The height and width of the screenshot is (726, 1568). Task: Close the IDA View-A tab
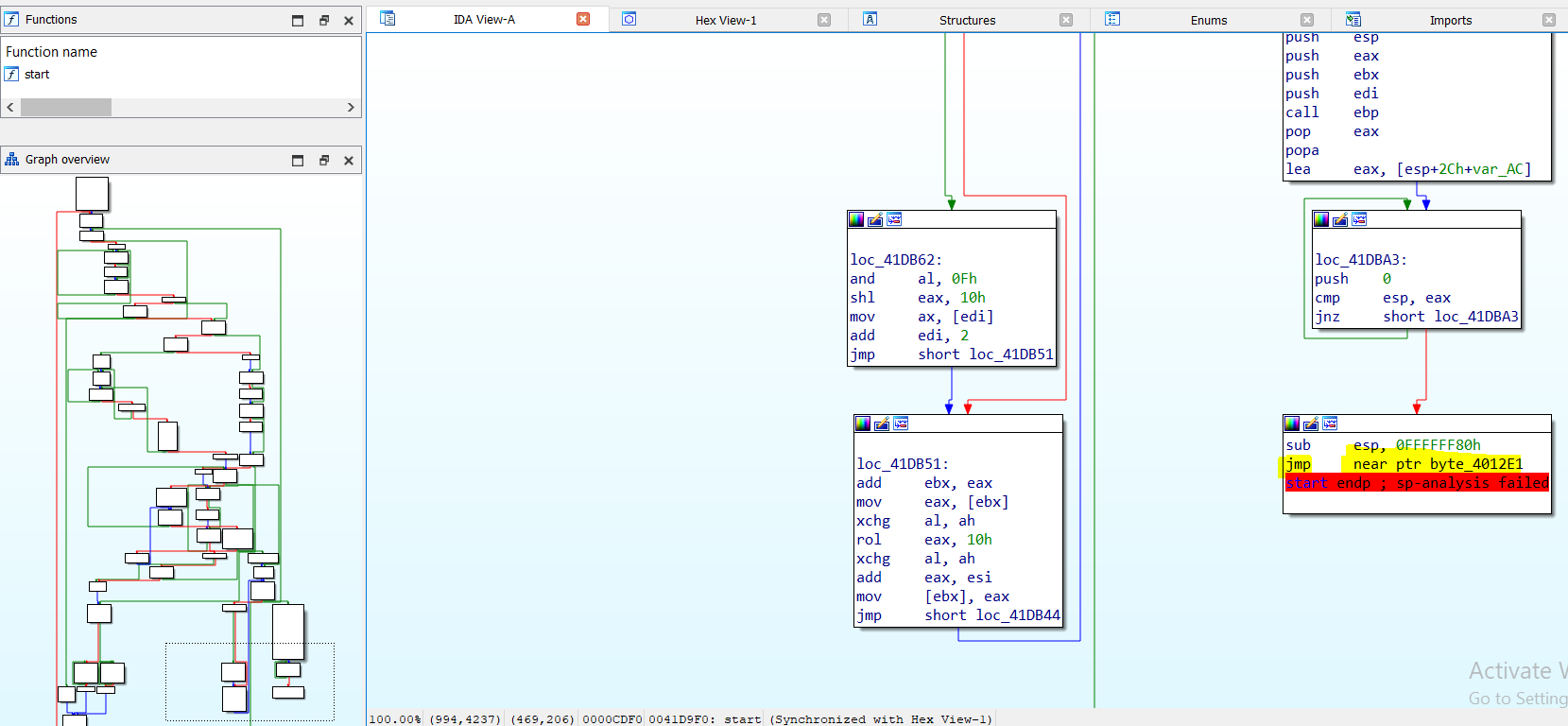coord(583,19)
